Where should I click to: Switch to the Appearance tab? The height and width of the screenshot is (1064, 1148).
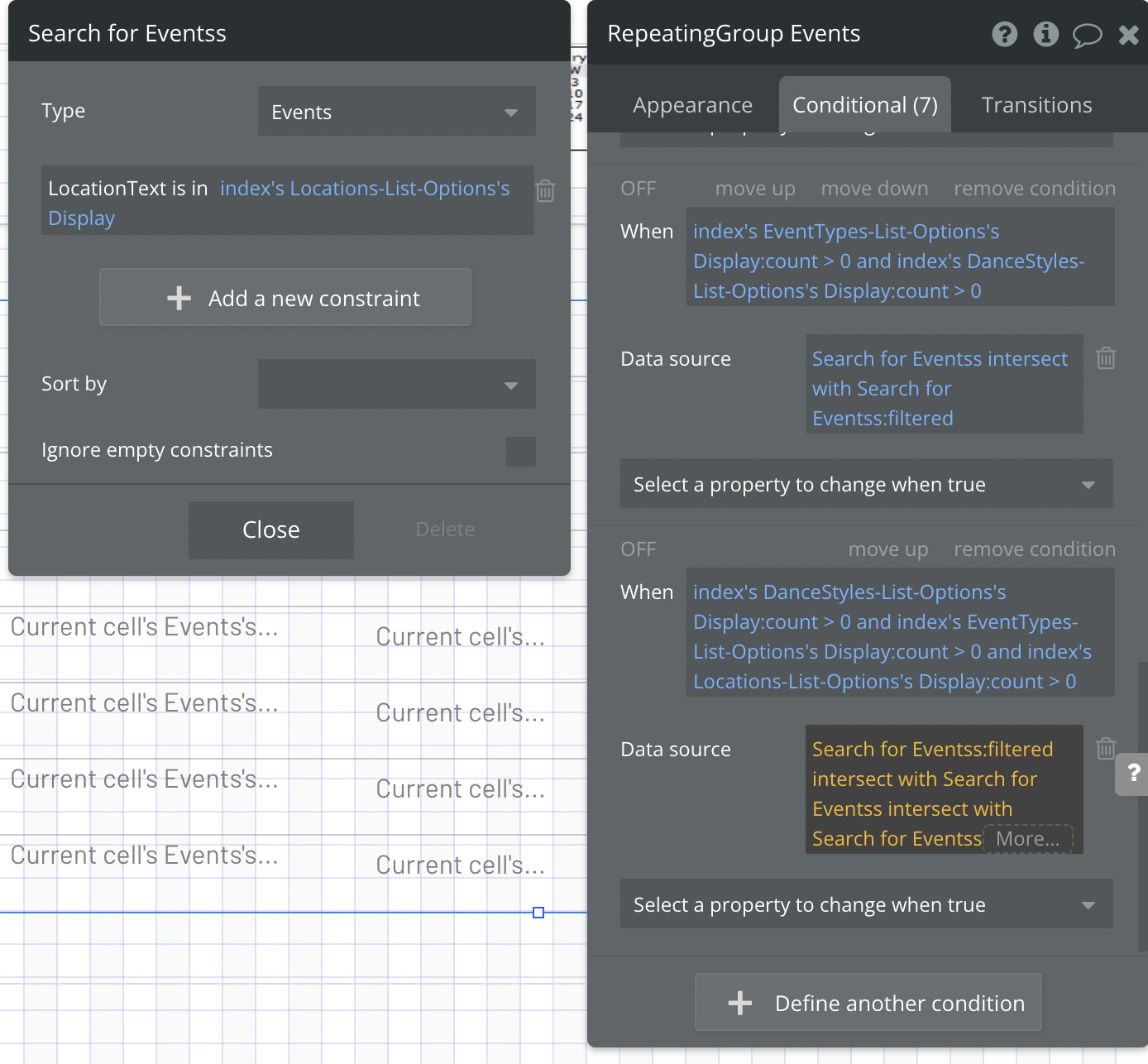[x=692, y=105]
